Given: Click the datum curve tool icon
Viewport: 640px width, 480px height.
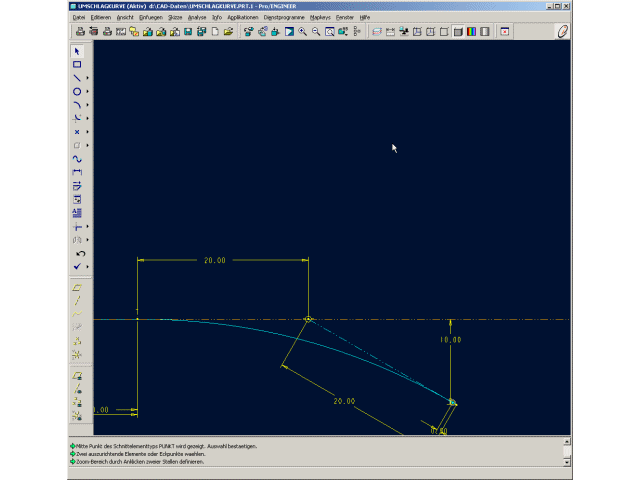Looking at the screenshot, I should pos(77,314).
